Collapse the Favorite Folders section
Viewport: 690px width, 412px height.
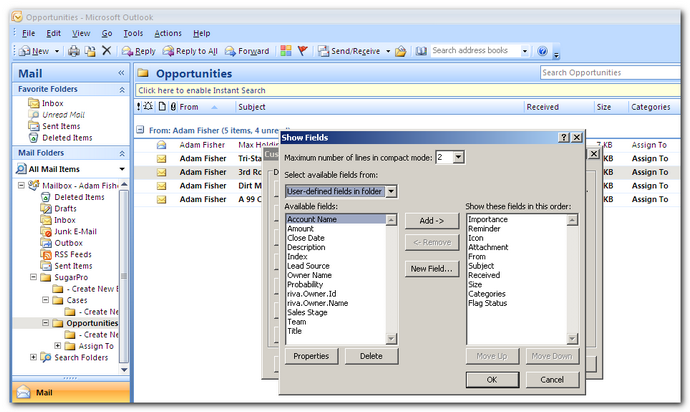[x=122, y=90]
